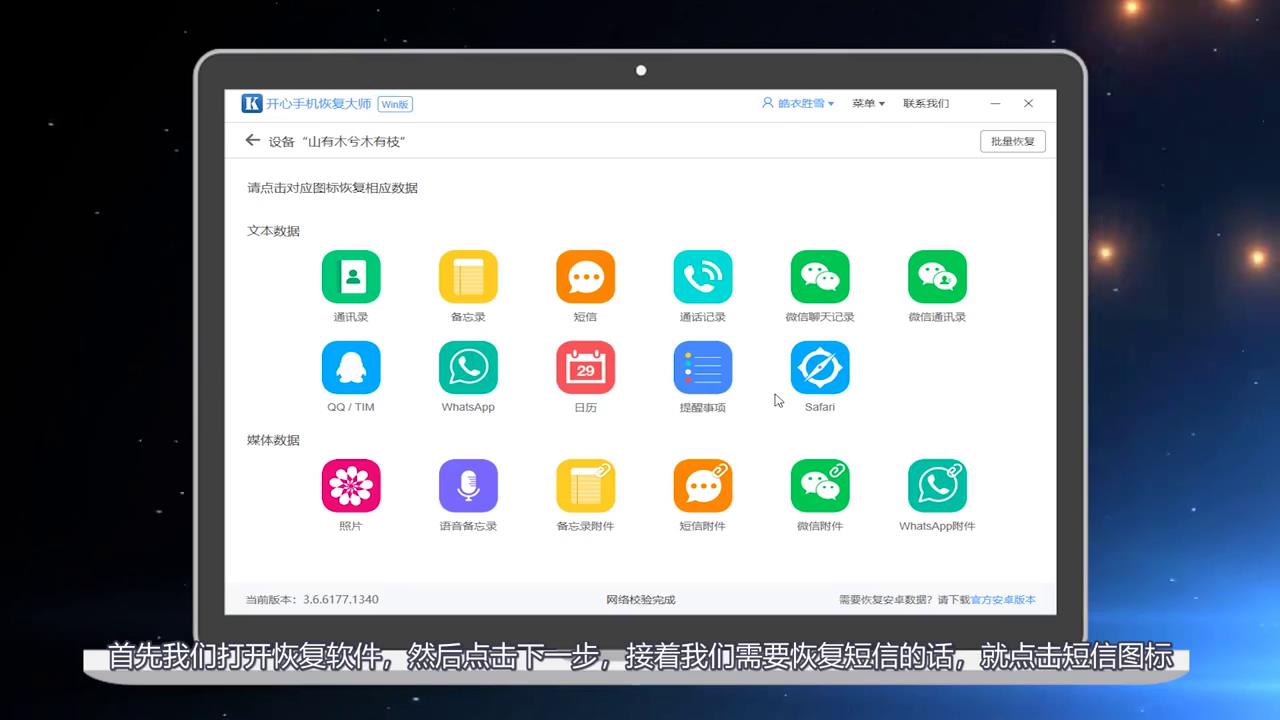Select the WhatsApp附件 attachments icon

[x=937, y=486]
